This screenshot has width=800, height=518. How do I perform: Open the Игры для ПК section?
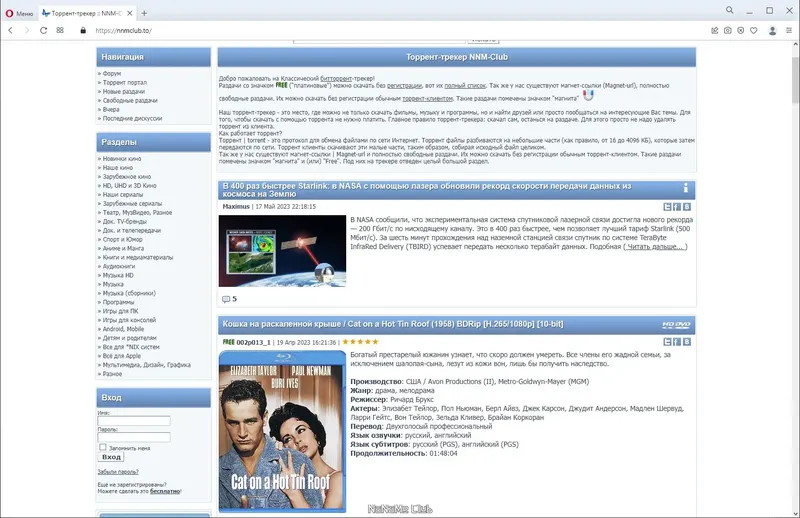pos(120,311)
